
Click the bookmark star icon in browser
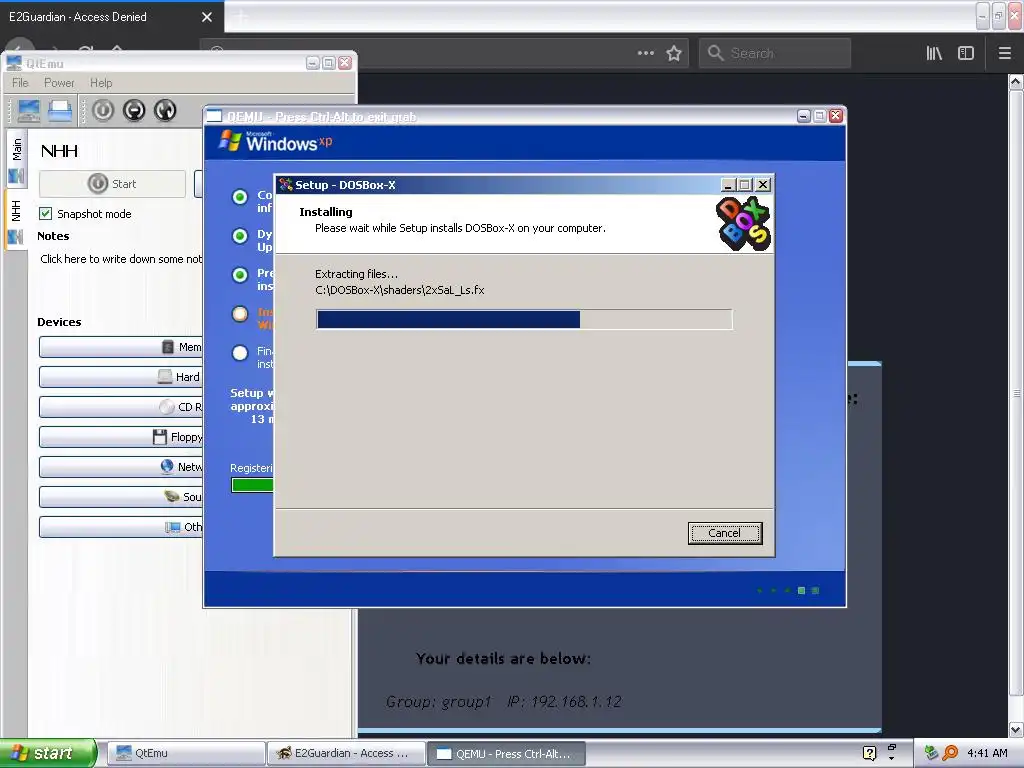[674, 53]
